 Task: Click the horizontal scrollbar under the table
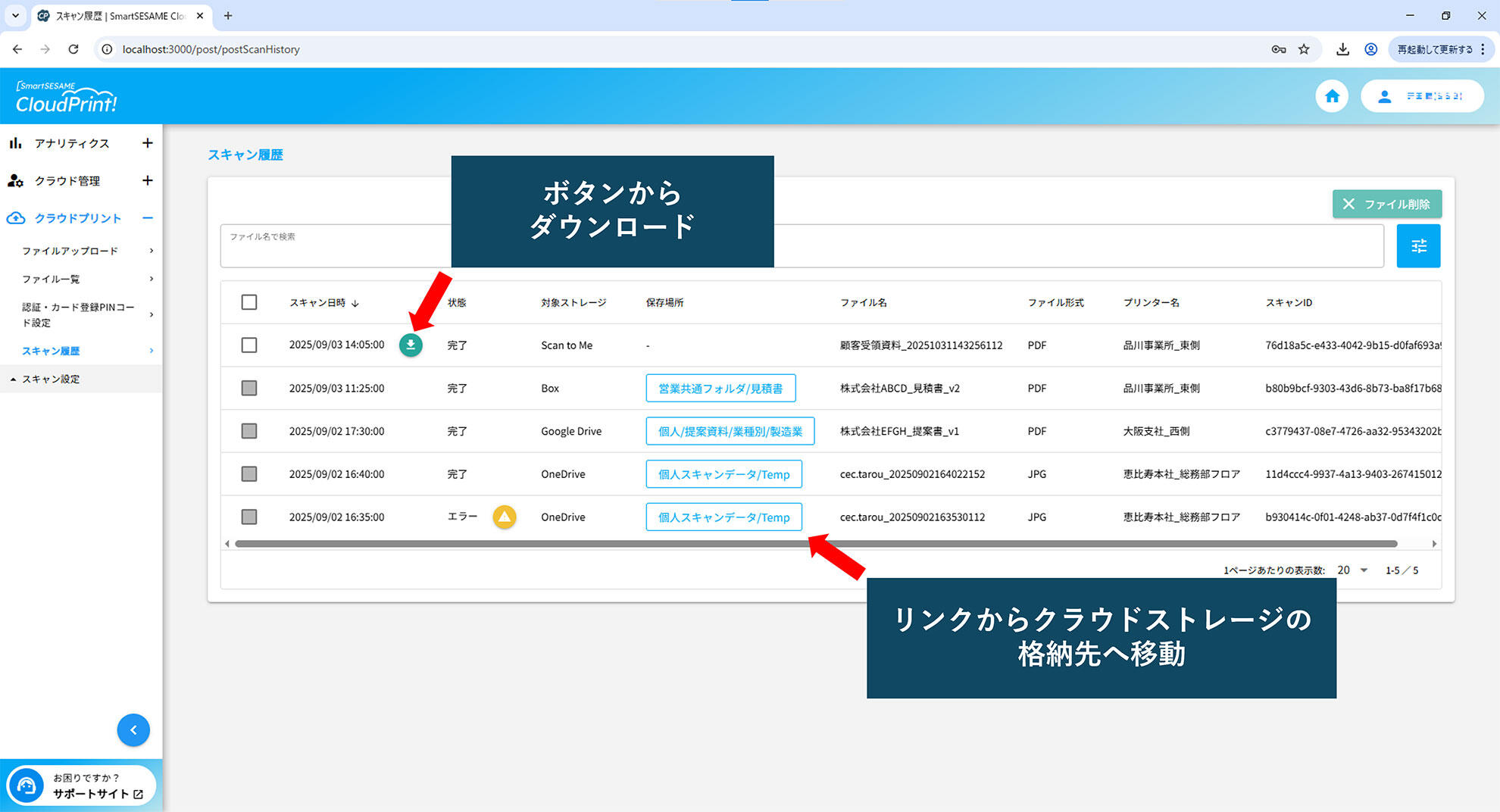point(815,544)
